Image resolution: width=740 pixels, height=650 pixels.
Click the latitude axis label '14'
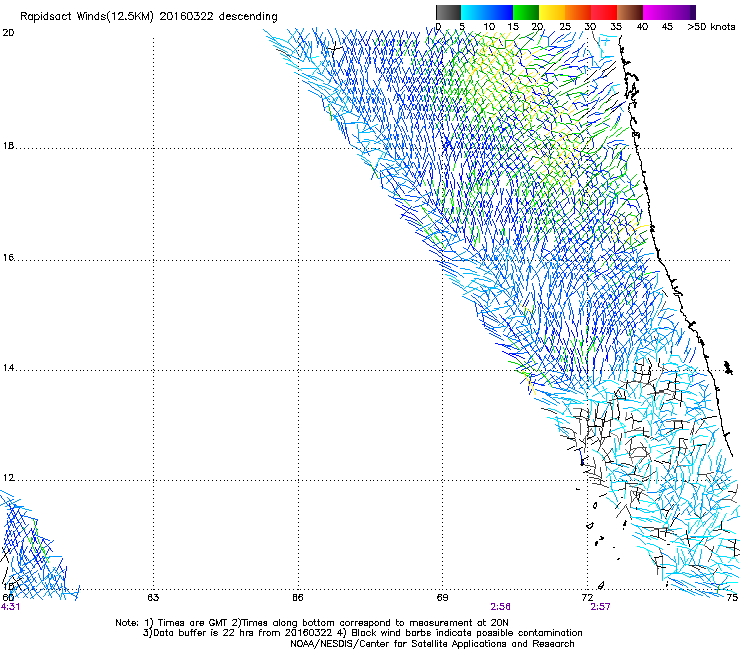(8, 368)
